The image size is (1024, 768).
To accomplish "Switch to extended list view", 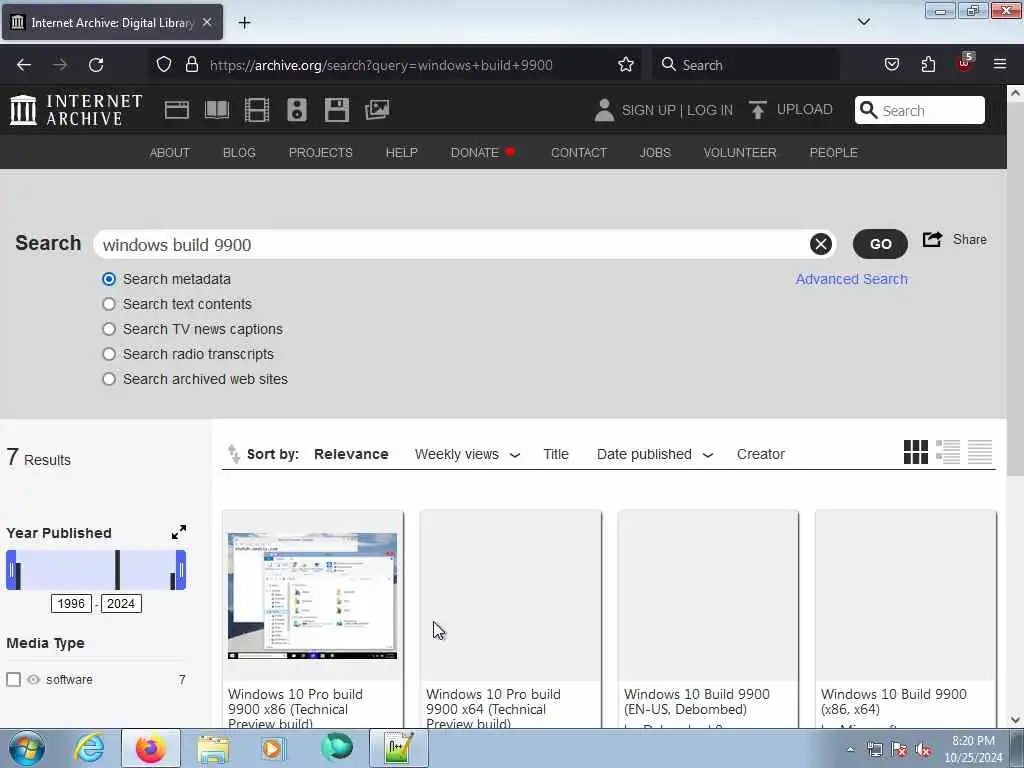I will (948, 452).
